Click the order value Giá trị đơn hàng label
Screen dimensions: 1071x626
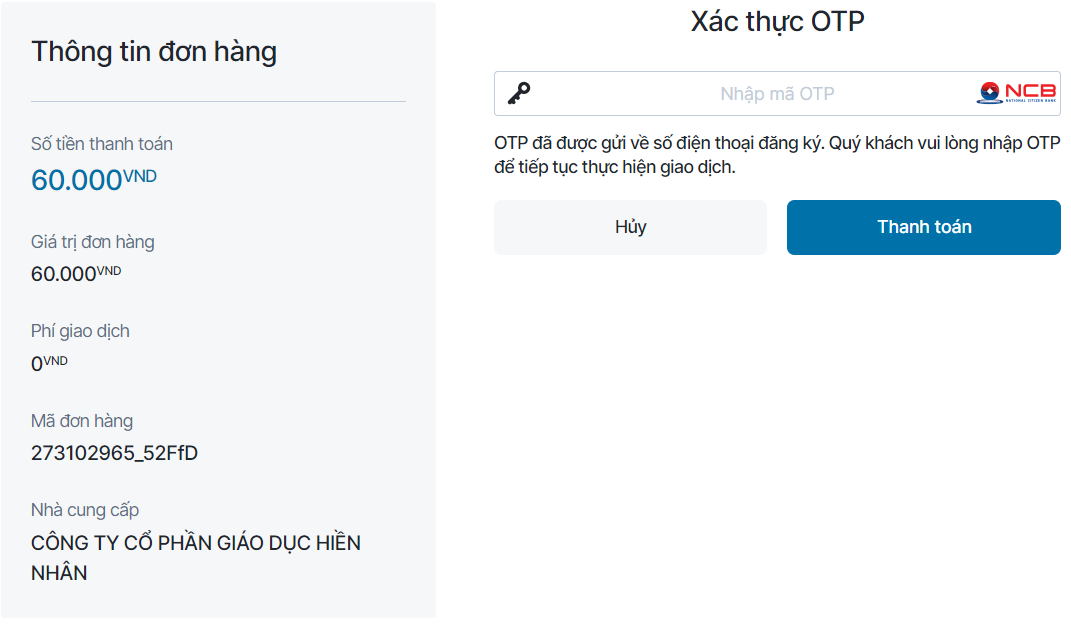click(93, 241)
